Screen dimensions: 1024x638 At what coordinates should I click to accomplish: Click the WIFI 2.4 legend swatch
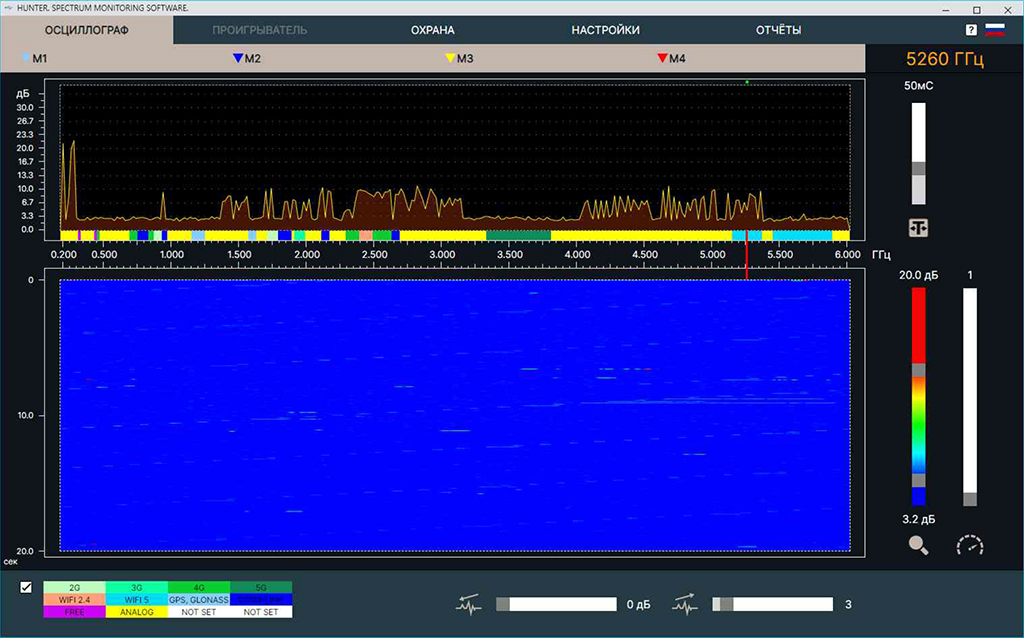(x=74, y=599)
